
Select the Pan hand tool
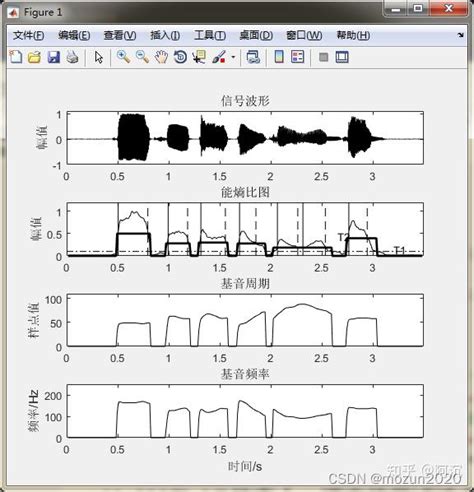[161, 57]
